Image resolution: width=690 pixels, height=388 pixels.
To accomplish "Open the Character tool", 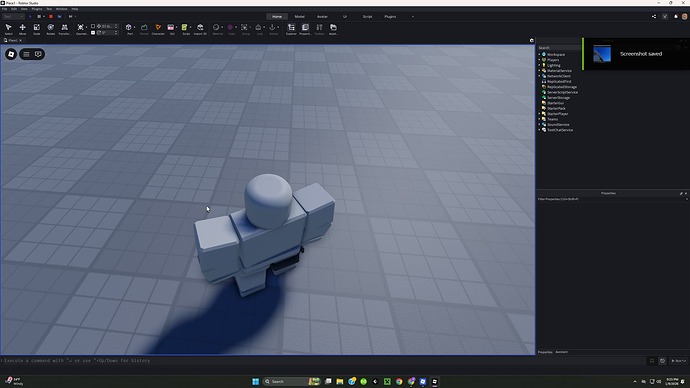I will click(x=158, y=29).
